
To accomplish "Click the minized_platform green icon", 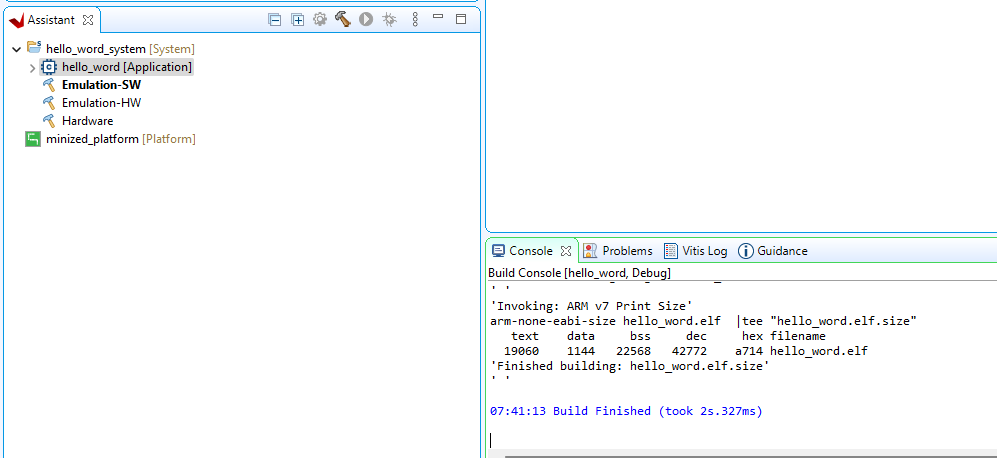I will tap(33, 139).
